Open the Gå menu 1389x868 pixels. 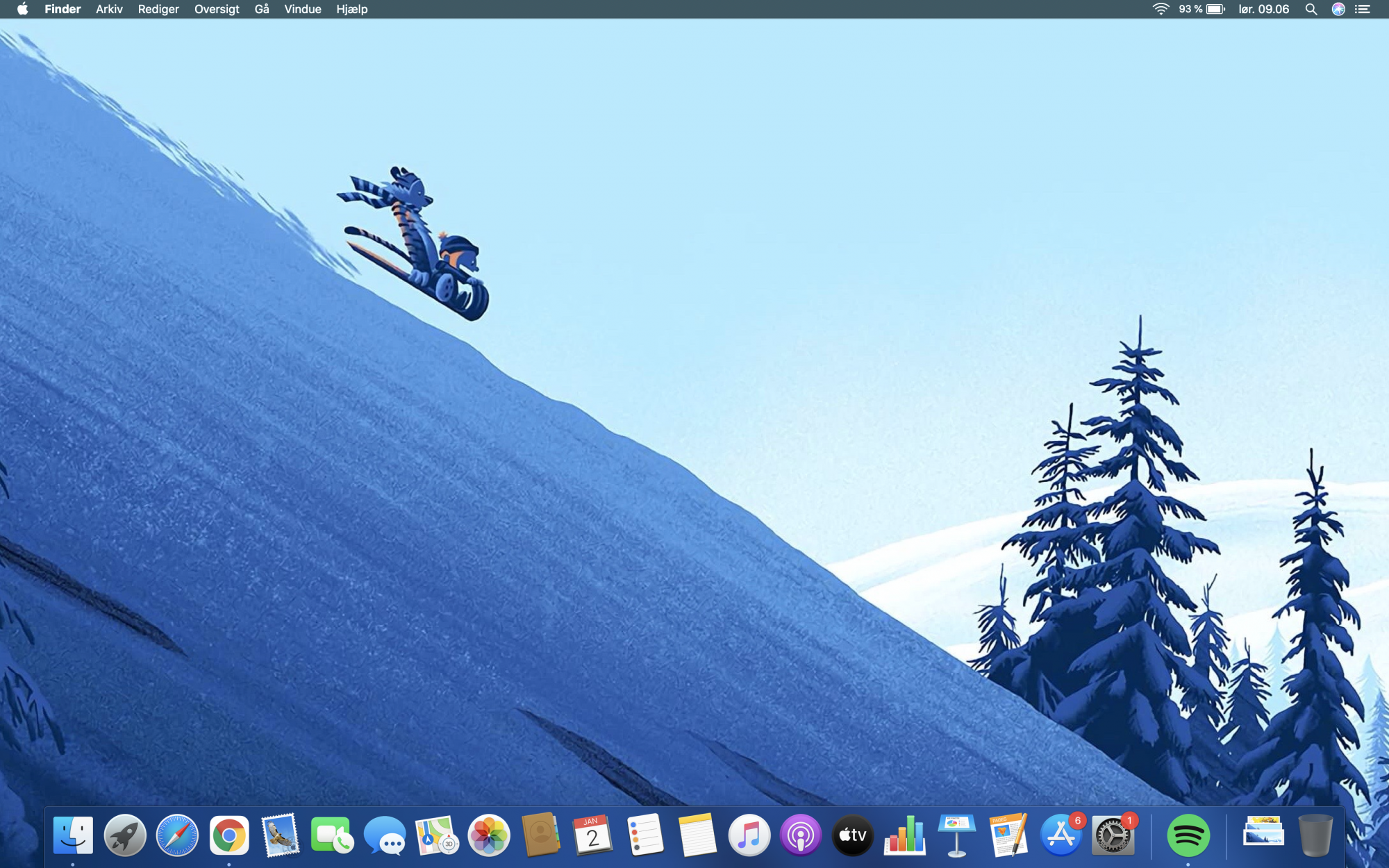click(x=262, y=9)
